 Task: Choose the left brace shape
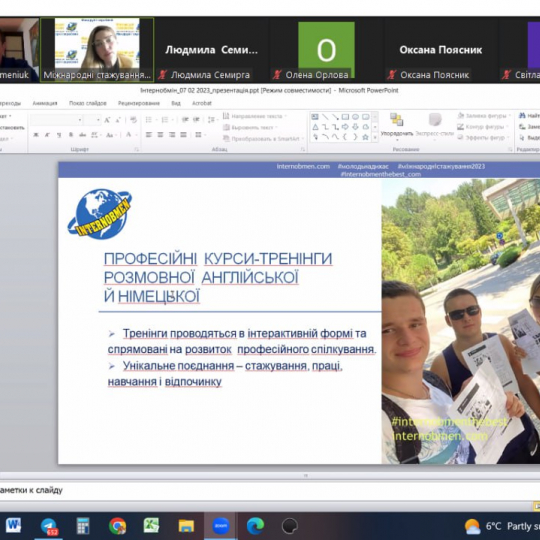tap(345, 137)
